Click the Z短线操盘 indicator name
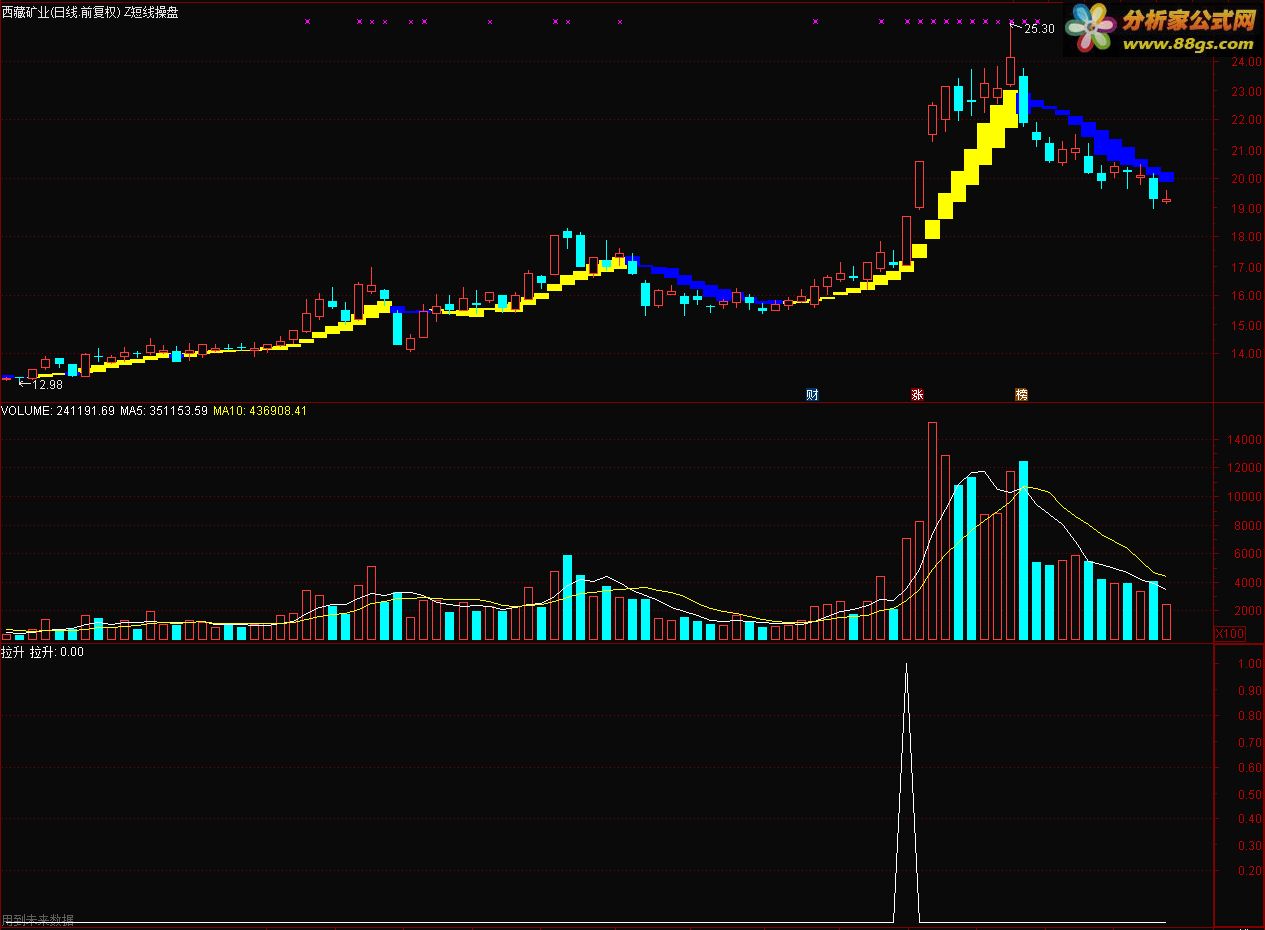 [x=151, y=12]
